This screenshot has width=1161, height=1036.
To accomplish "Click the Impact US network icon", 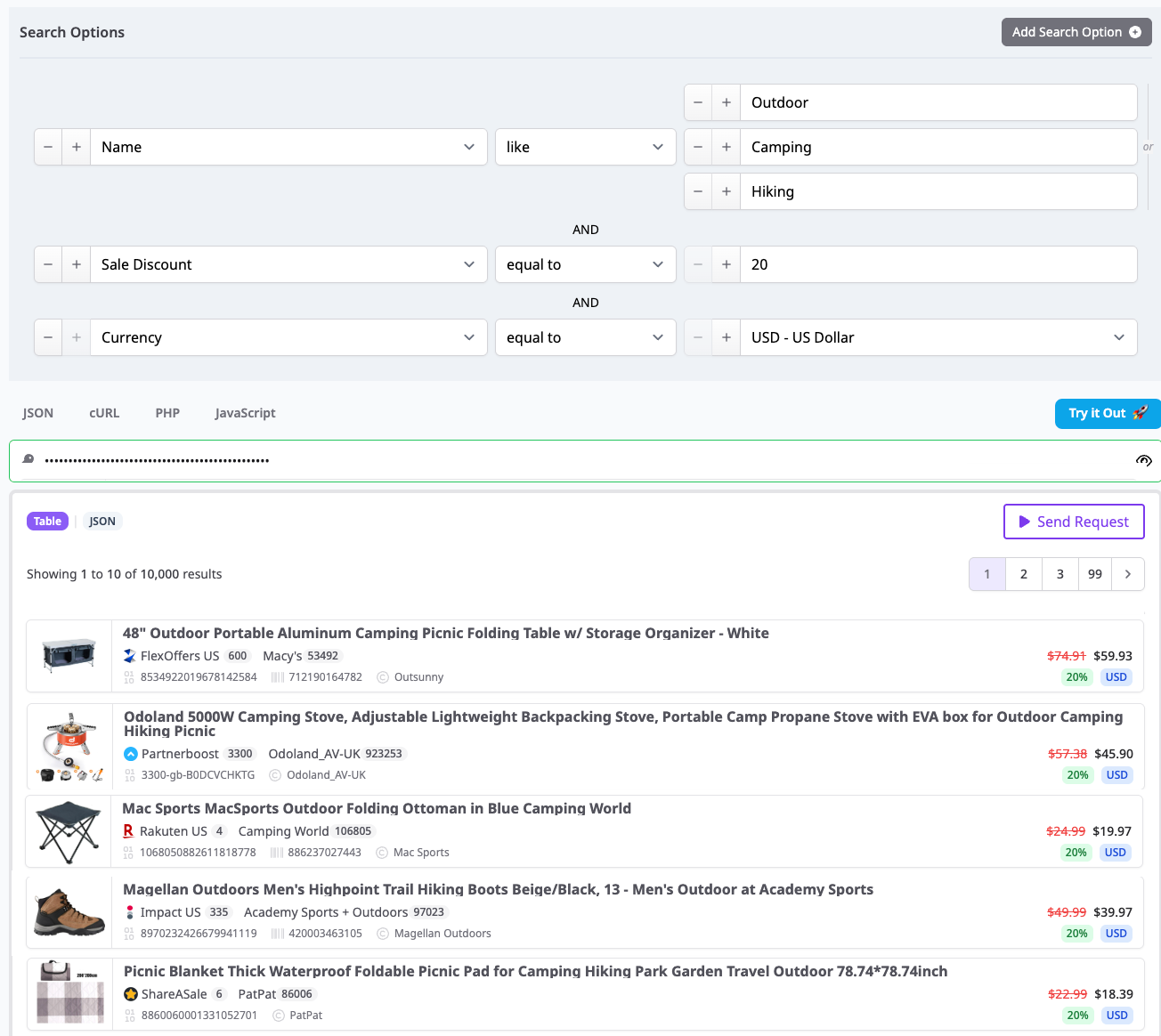I will click(x=130, y=912).
